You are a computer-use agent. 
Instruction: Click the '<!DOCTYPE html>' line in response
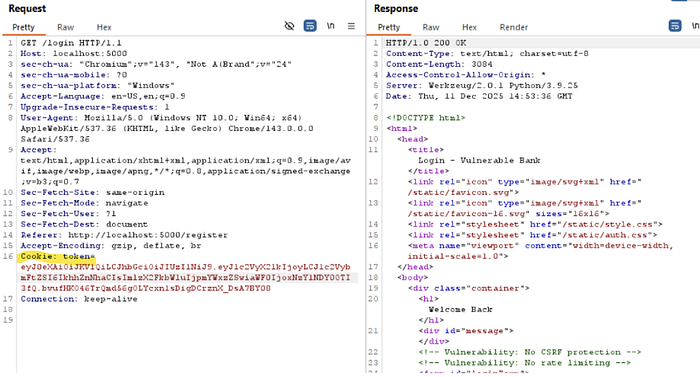tap(425, 118)
